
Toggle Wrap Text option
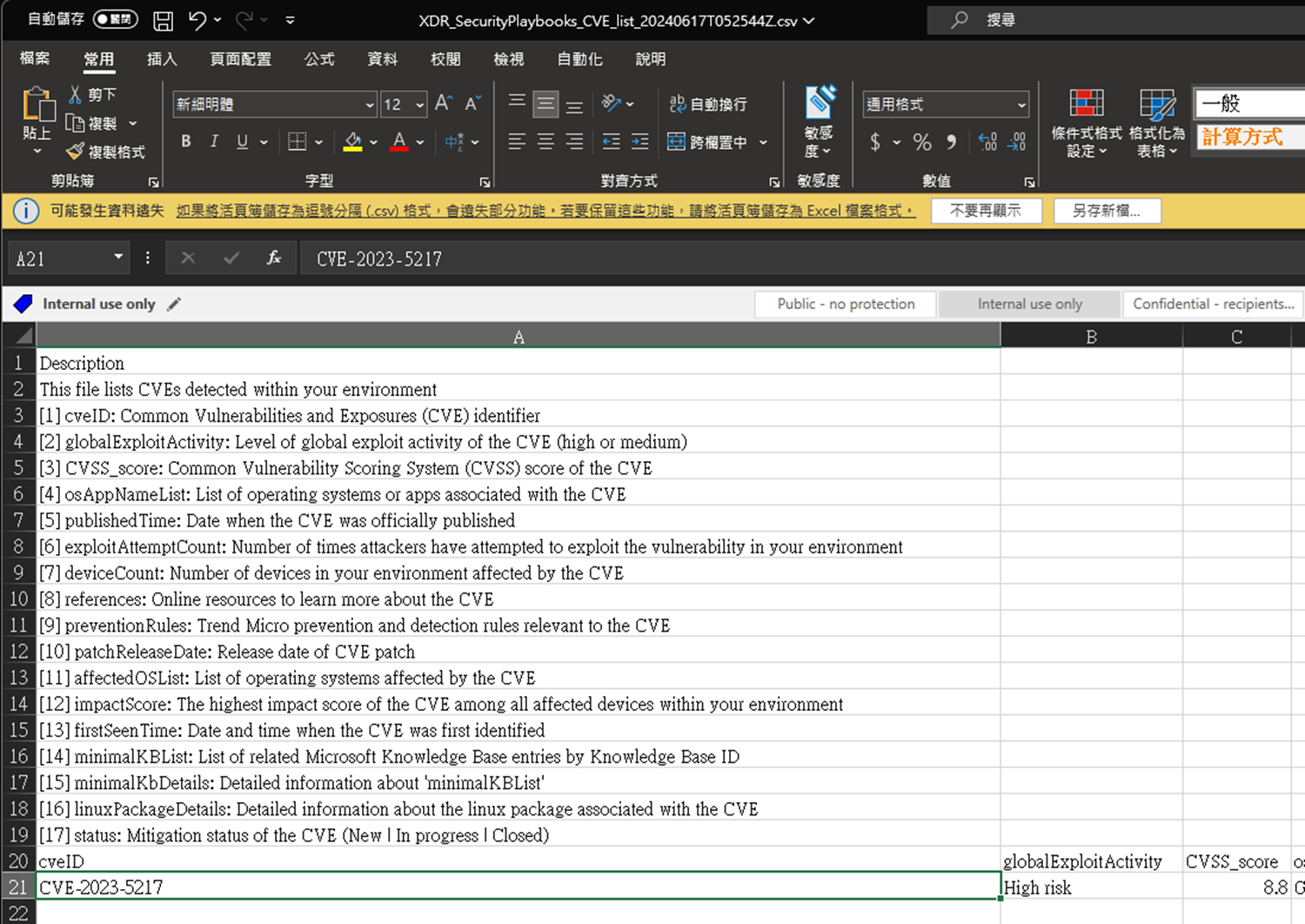[708, 104]
